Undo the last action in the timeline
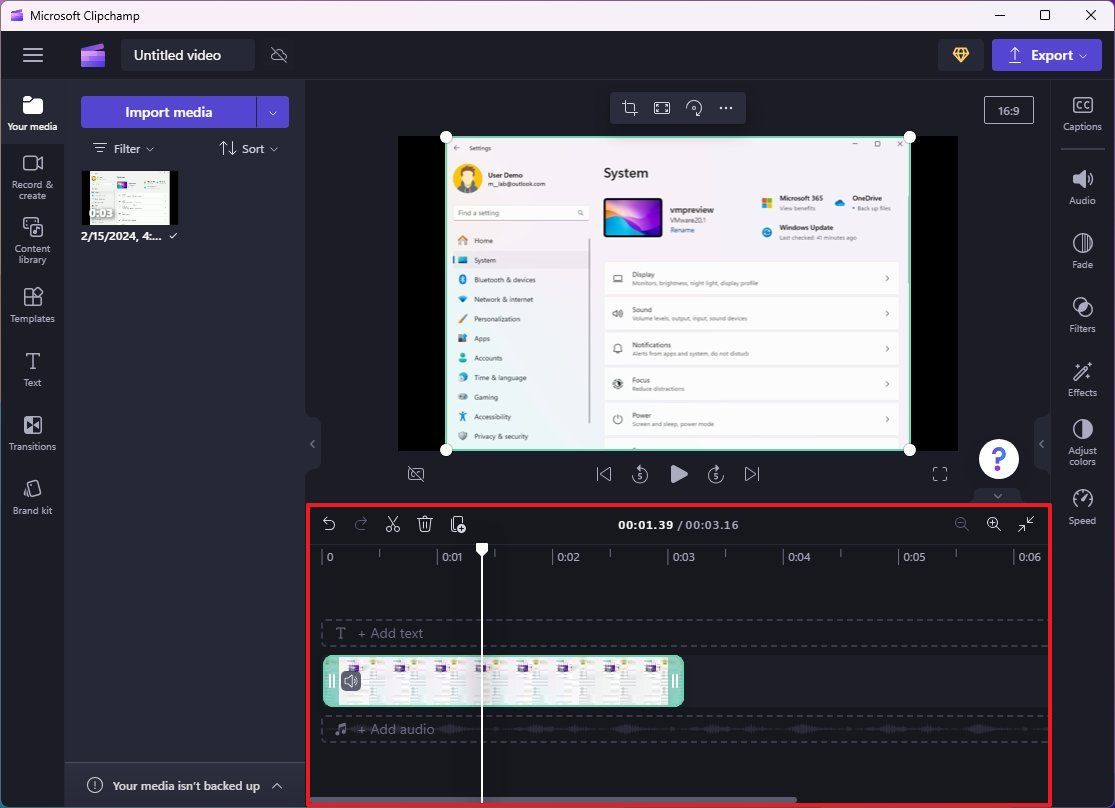1115x808 pixels. coord(329,523)
